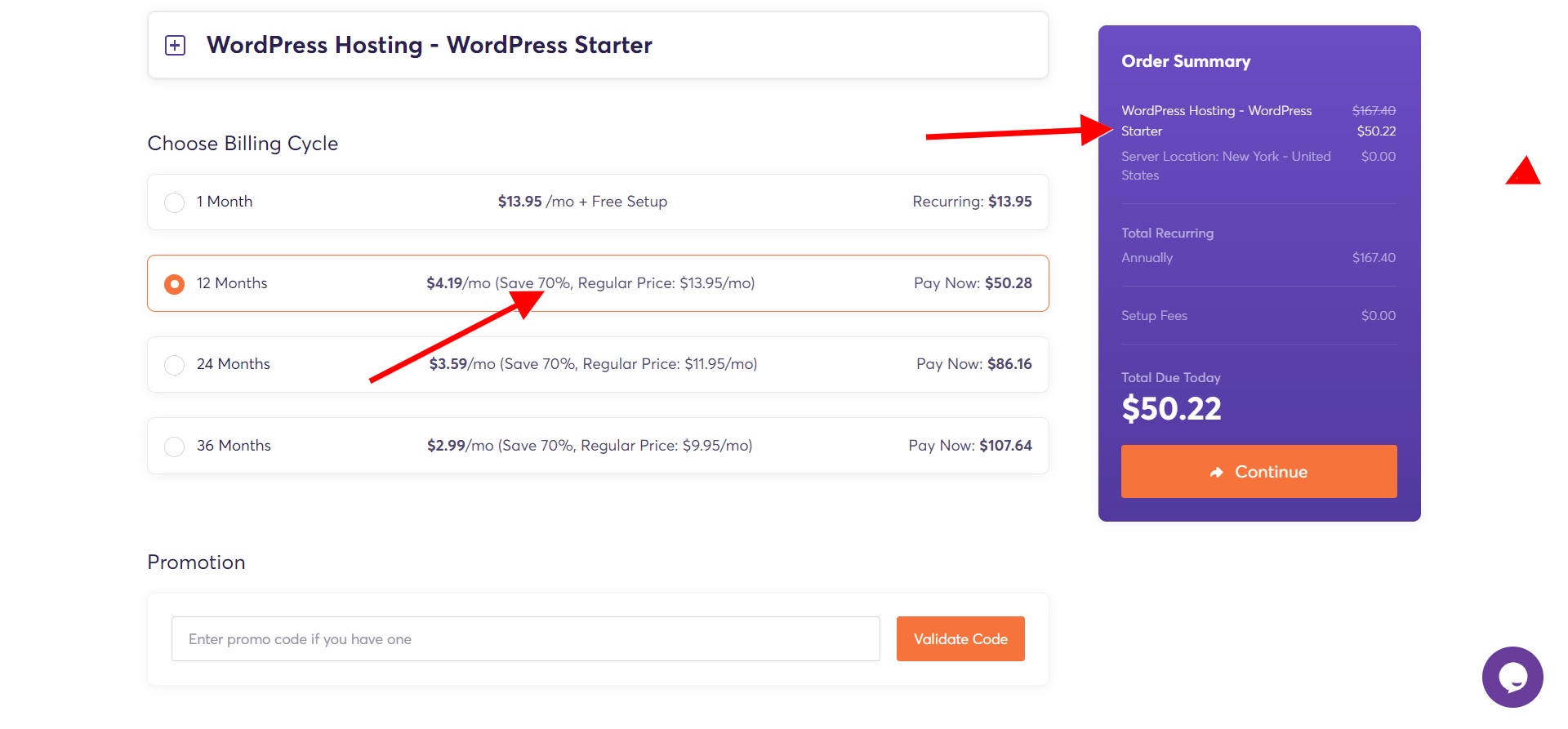Image resolution: width=1568 pixels, height=729 pixels.
Task: Click the Continue button
Action: [x=1258, y=471]
